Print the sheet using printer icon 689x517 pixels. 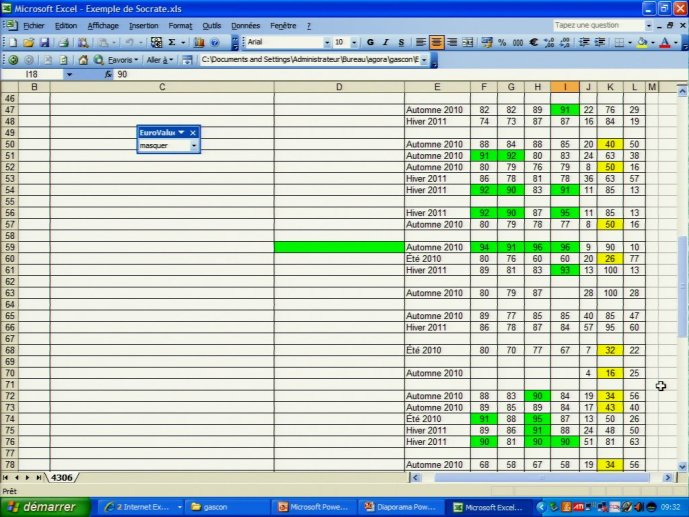pos(64,43)
